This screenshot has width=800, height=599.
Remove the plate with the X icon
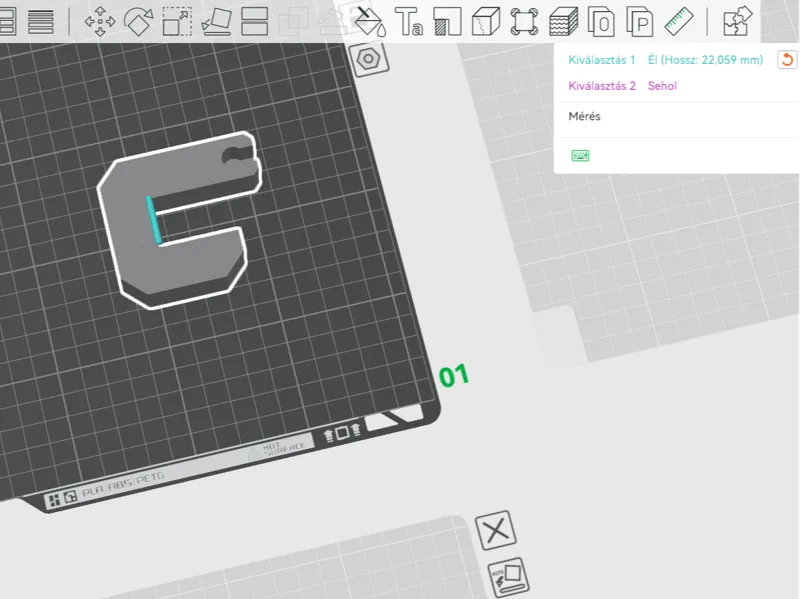(x=496, y=531)
